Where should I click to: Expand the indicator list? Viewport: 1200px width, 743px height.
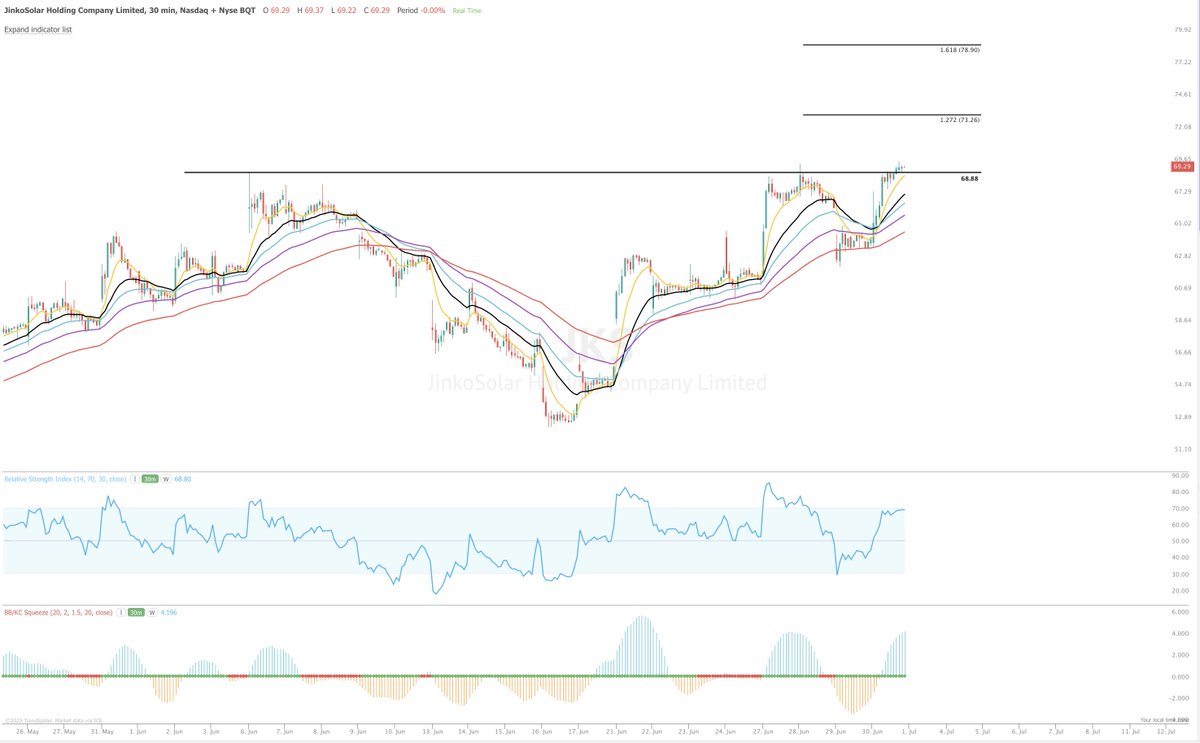click(38, 29)
